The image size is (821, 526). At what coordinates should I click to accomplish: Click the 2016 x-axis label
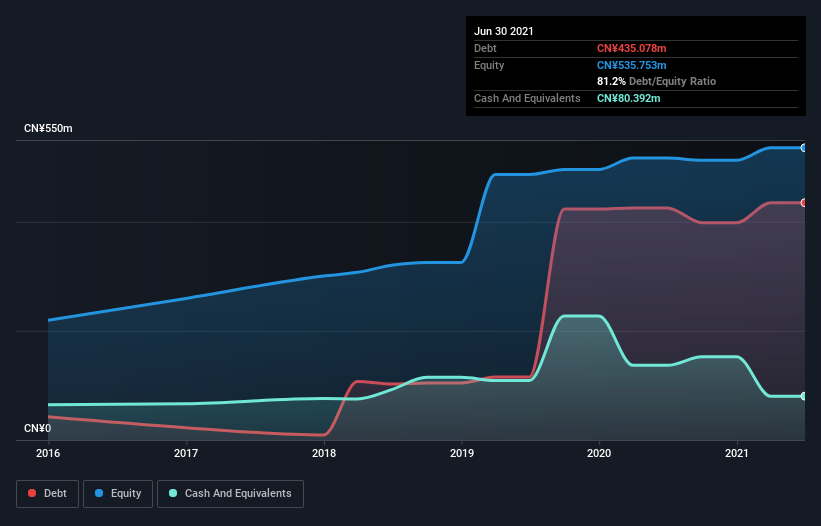coord(48,453)
